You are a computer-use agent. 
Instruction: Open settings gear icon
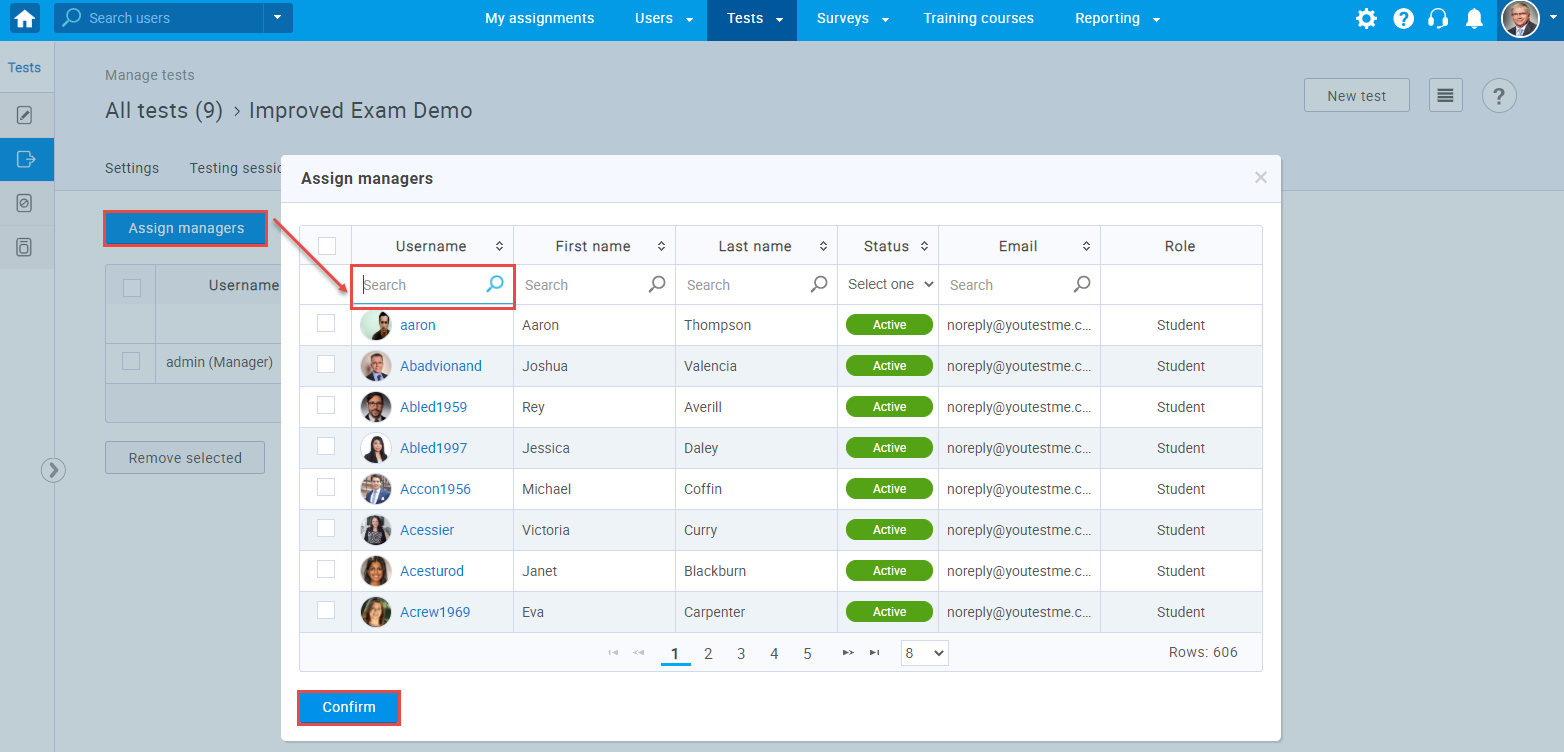point(1366,19)
